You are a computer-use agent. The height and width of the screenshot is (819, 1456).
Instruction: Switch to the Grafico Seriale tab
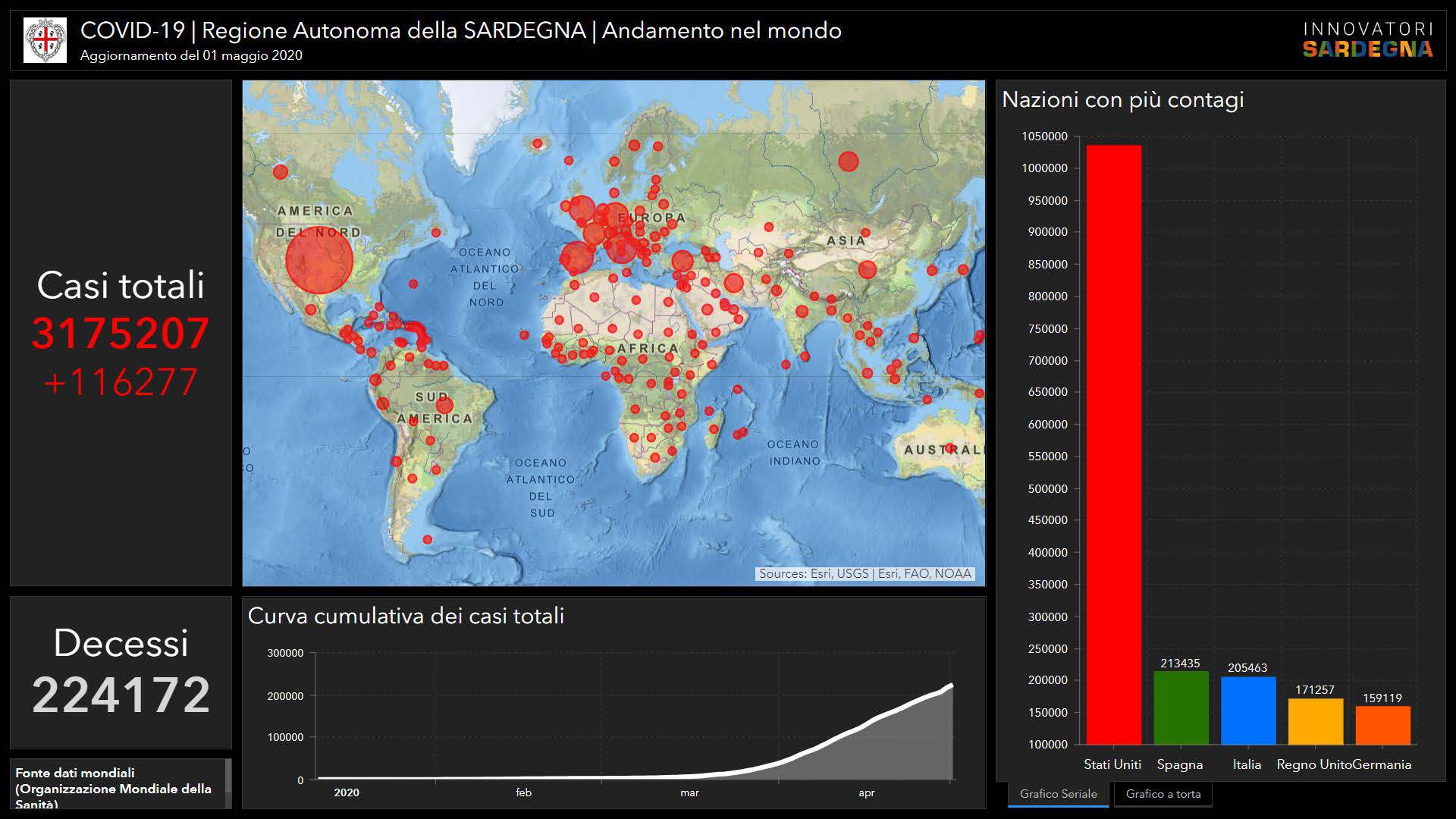(1058, 794)
